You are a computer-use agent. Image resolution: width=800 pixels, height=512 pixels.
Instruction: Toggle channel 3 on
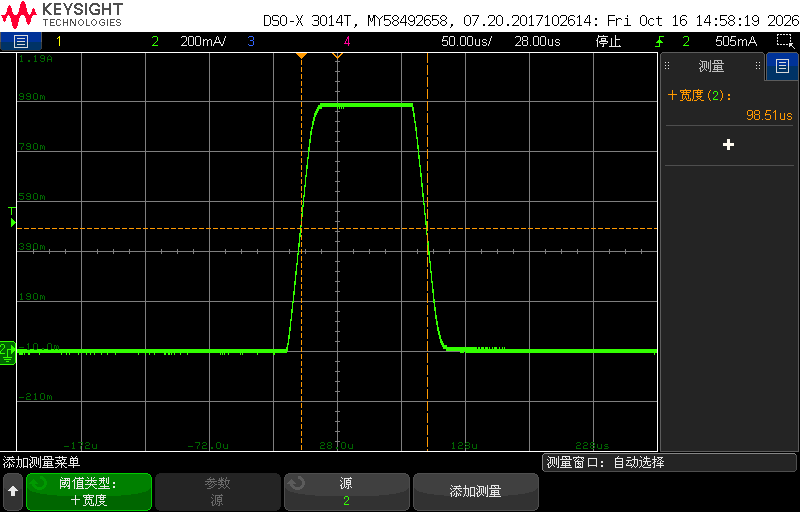251,41
